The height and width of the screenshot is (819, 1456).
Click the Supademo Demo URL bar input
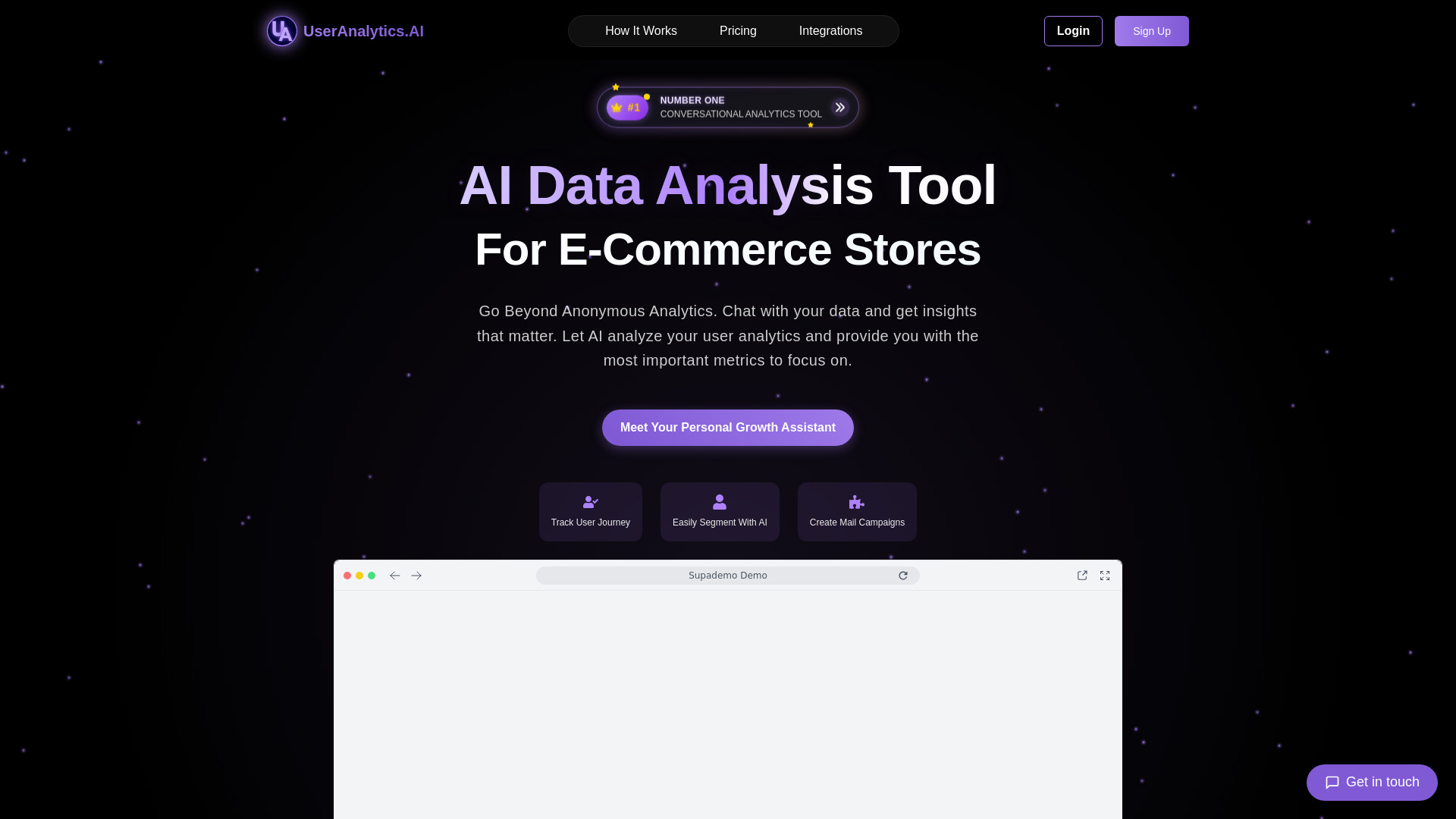727,575
